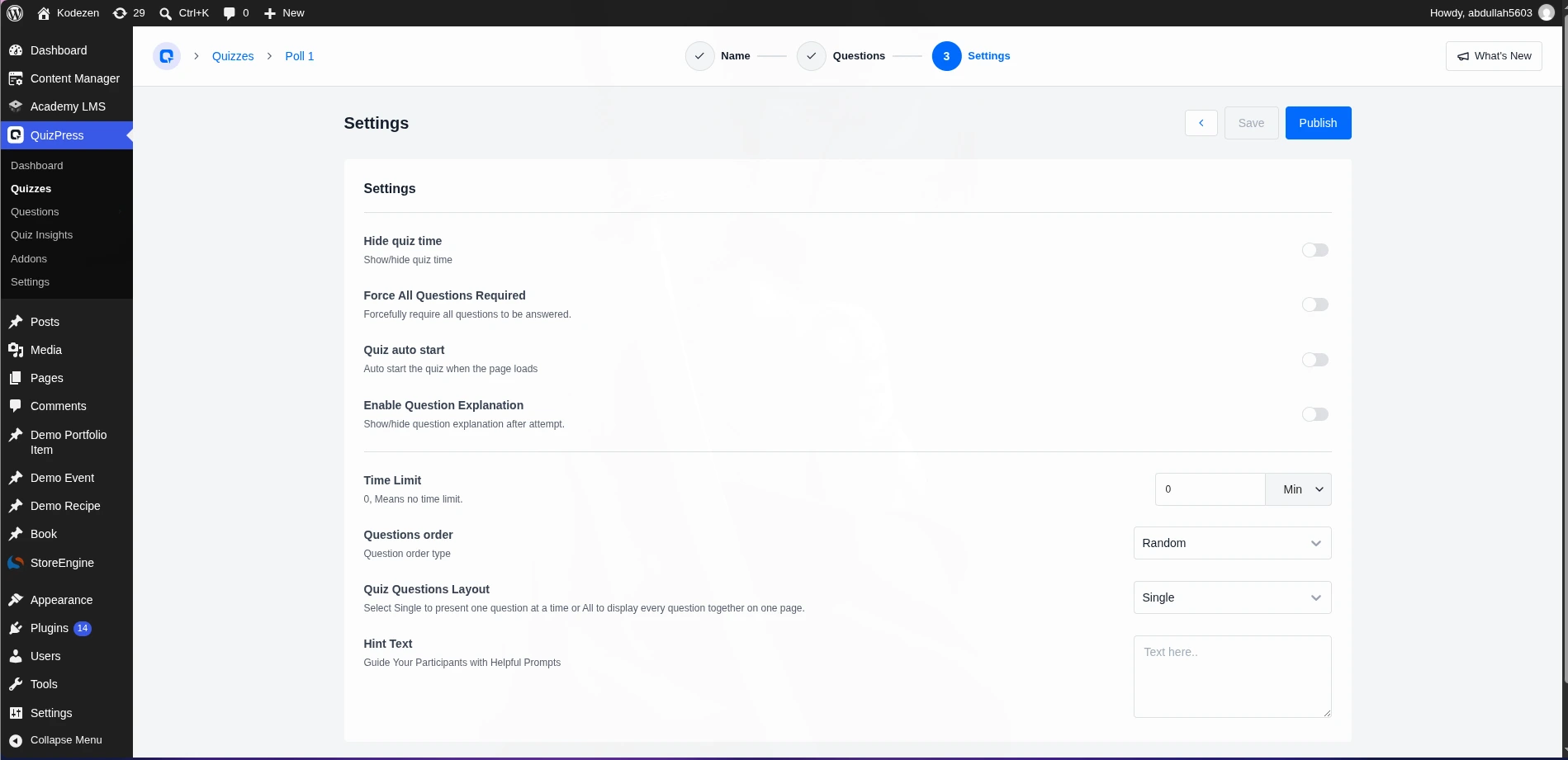Click the WordPress logo icon

coord(15,13)
